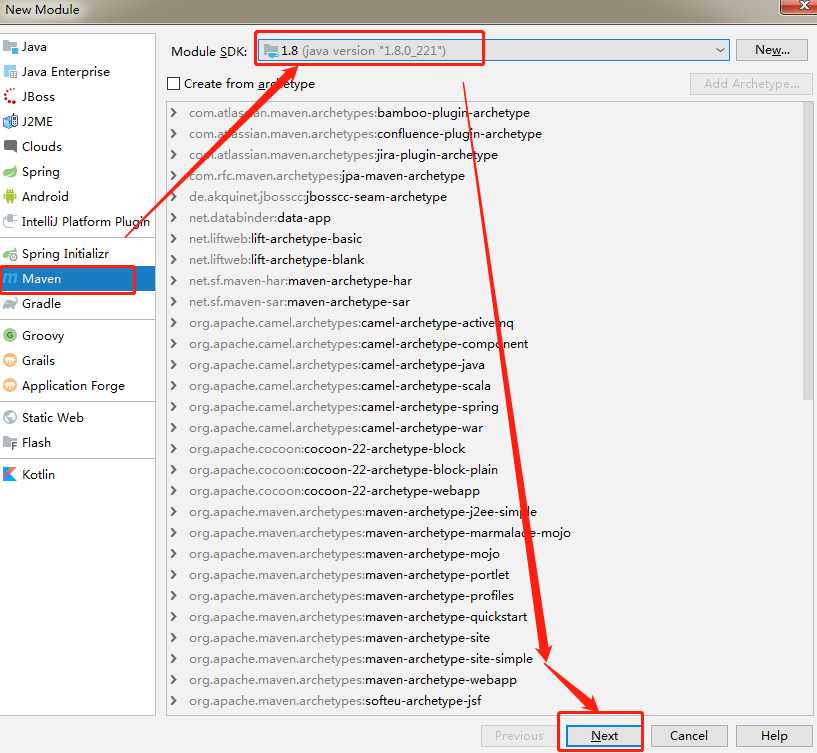Select maven-archetype-har row
The width and height of the screenshot is (817, 753).
[485, 281]
